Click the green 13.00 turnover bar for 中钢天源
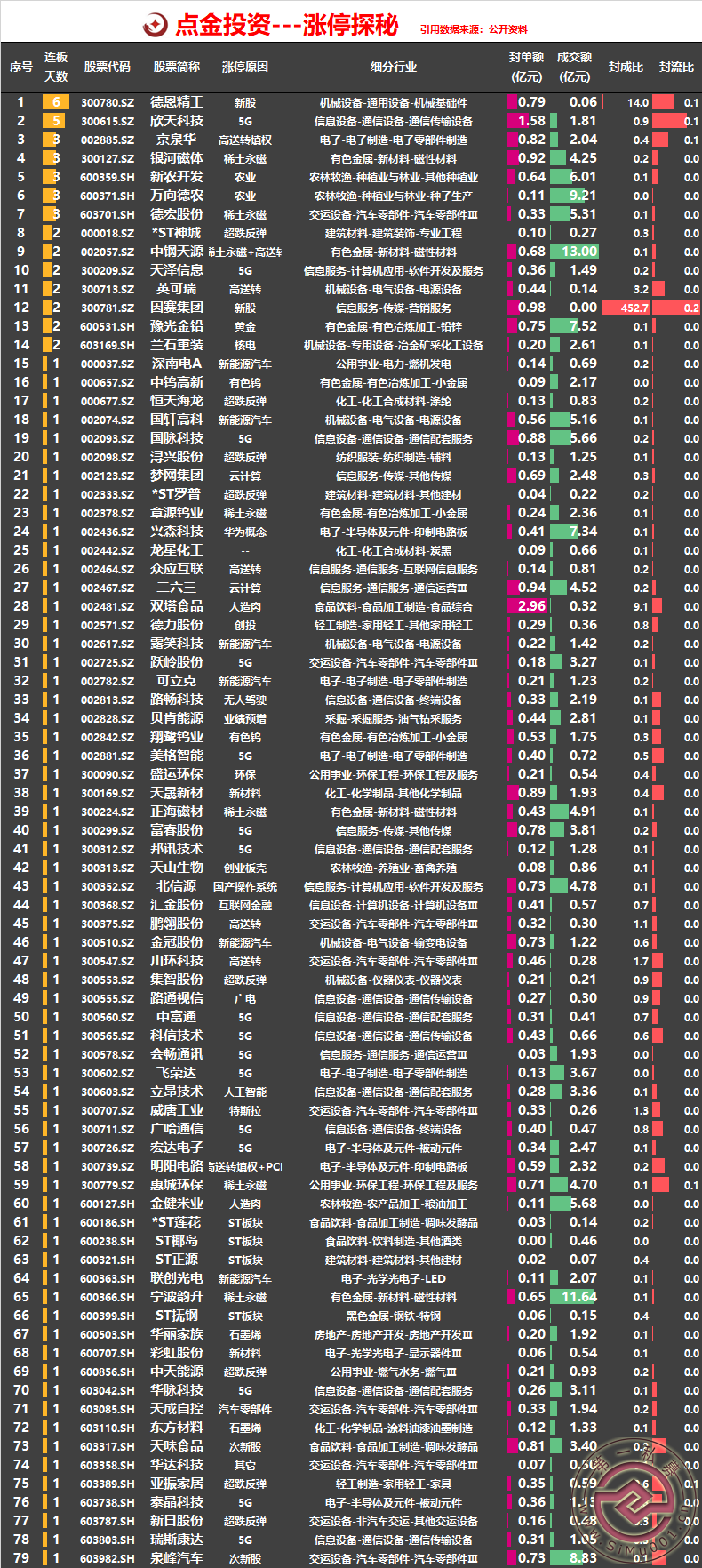The image size is (702, 1568). pyautogui.click(x=575, y=252)
